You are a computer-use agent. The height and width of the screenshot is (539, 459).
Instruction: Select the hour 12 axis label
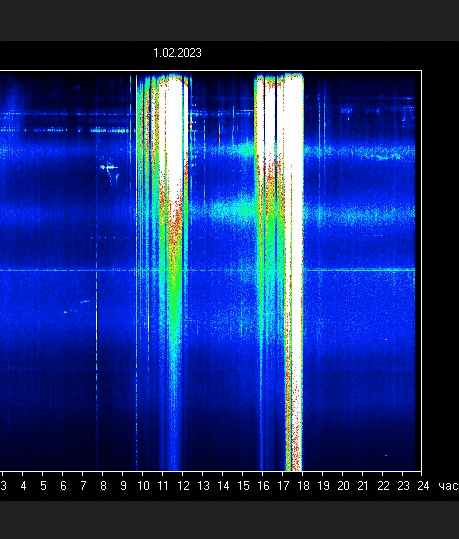tap(183, 486)
